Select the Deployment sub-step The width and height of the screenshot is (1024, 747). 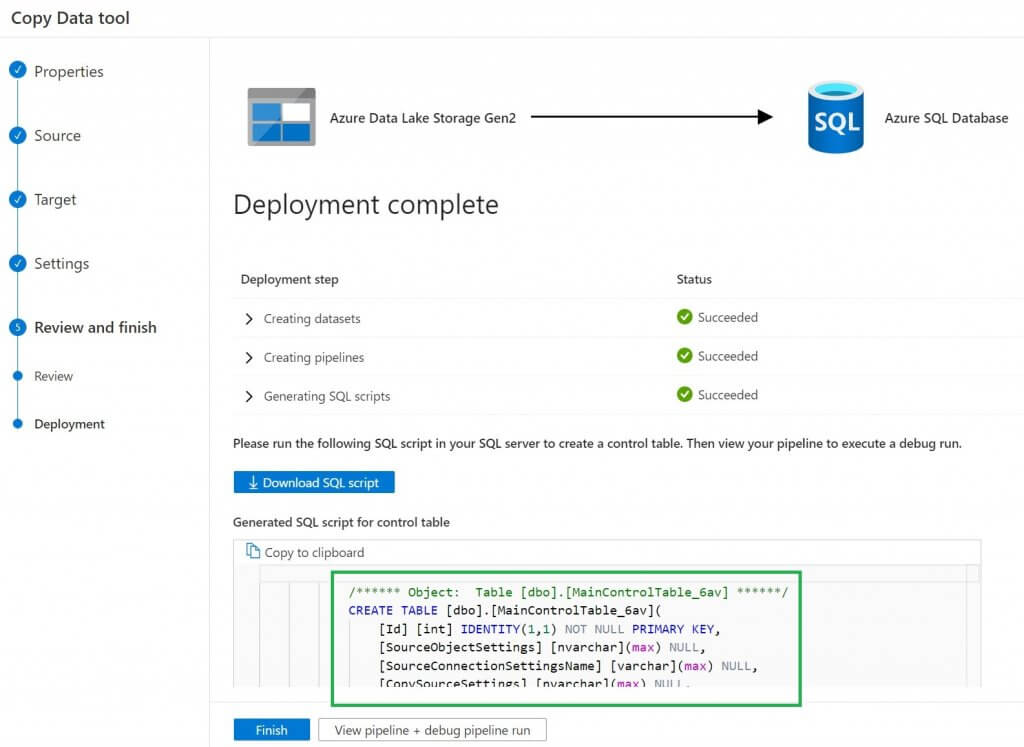pos(69,424)
